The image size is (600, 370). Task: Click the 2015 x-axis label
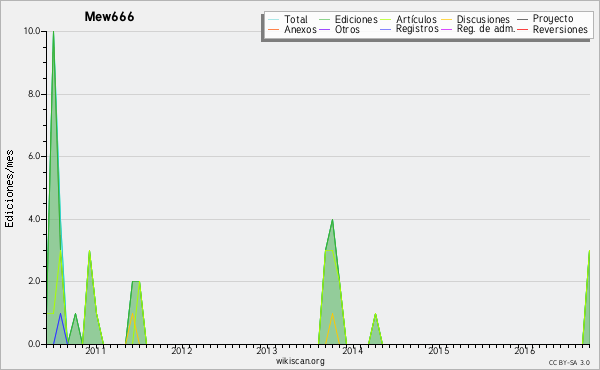(439, 350)
